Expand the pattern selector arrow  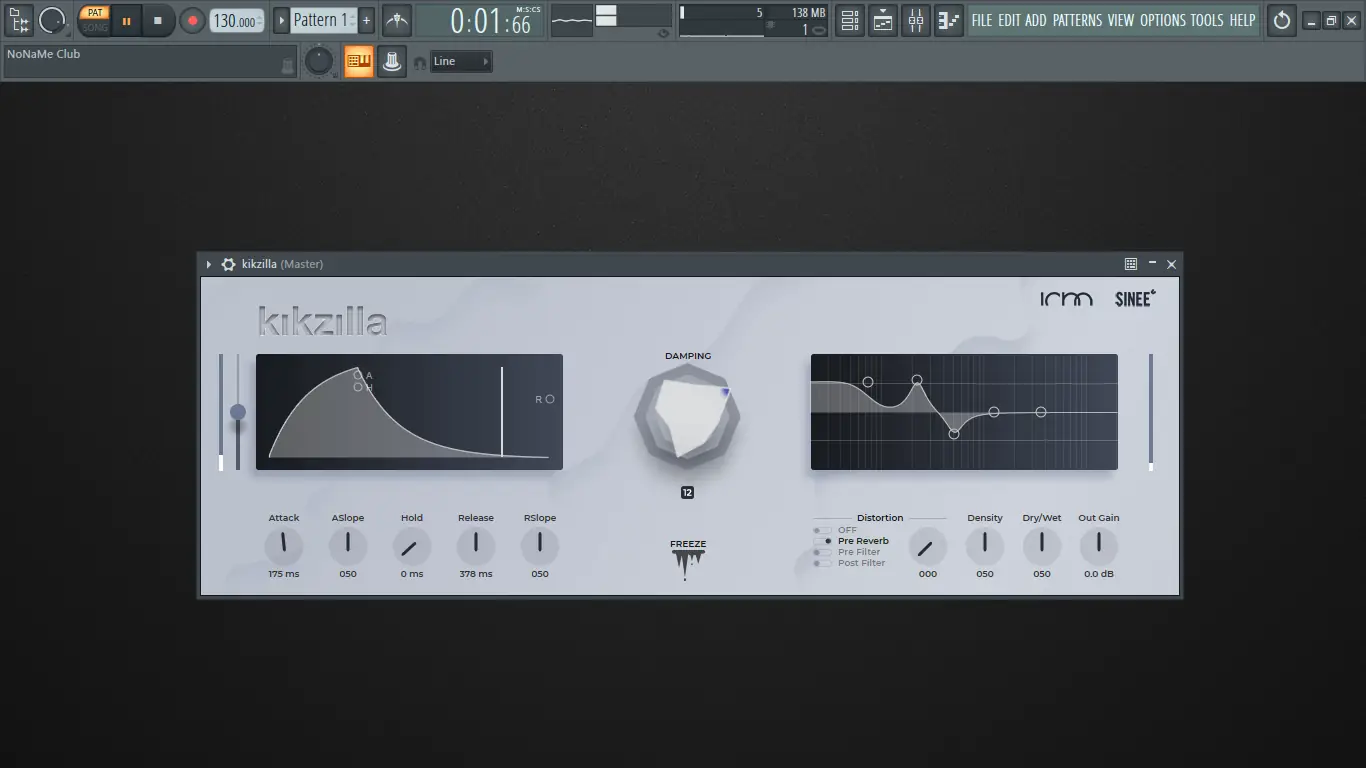(x=281, y=20)
